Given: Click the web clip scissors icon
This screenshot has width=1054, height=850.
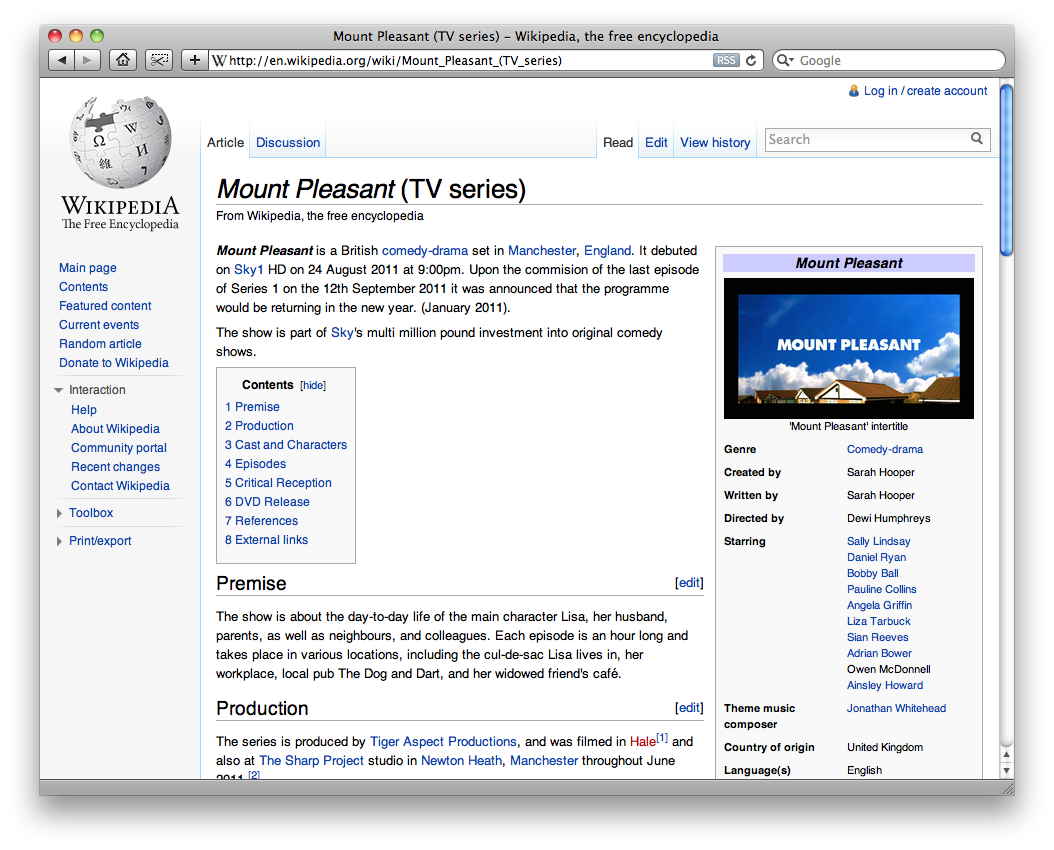Looking at the screenshot, I should click(159, 60).
